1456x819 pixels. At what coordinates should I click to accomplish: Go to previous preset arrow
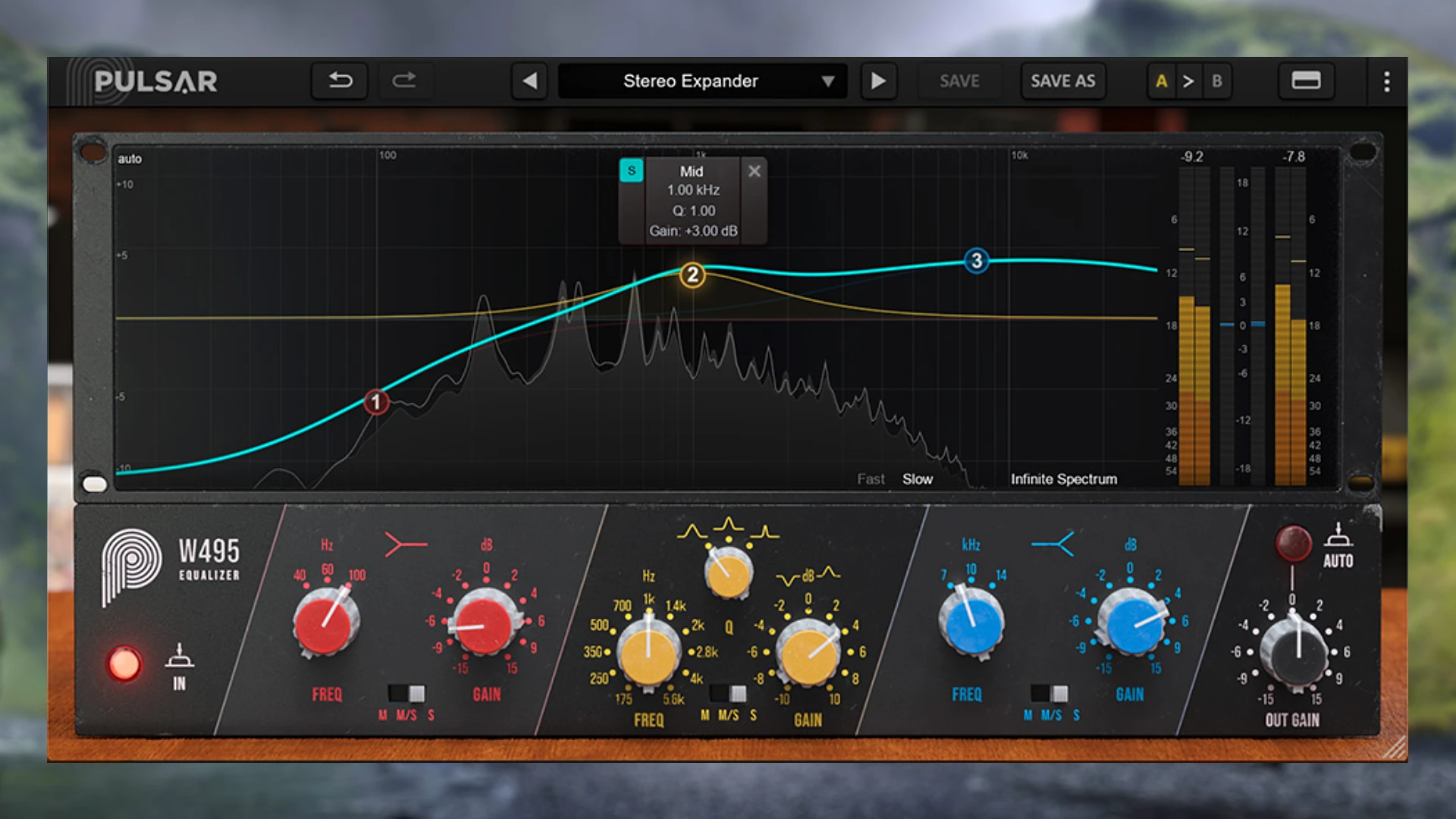click(530, 80)
